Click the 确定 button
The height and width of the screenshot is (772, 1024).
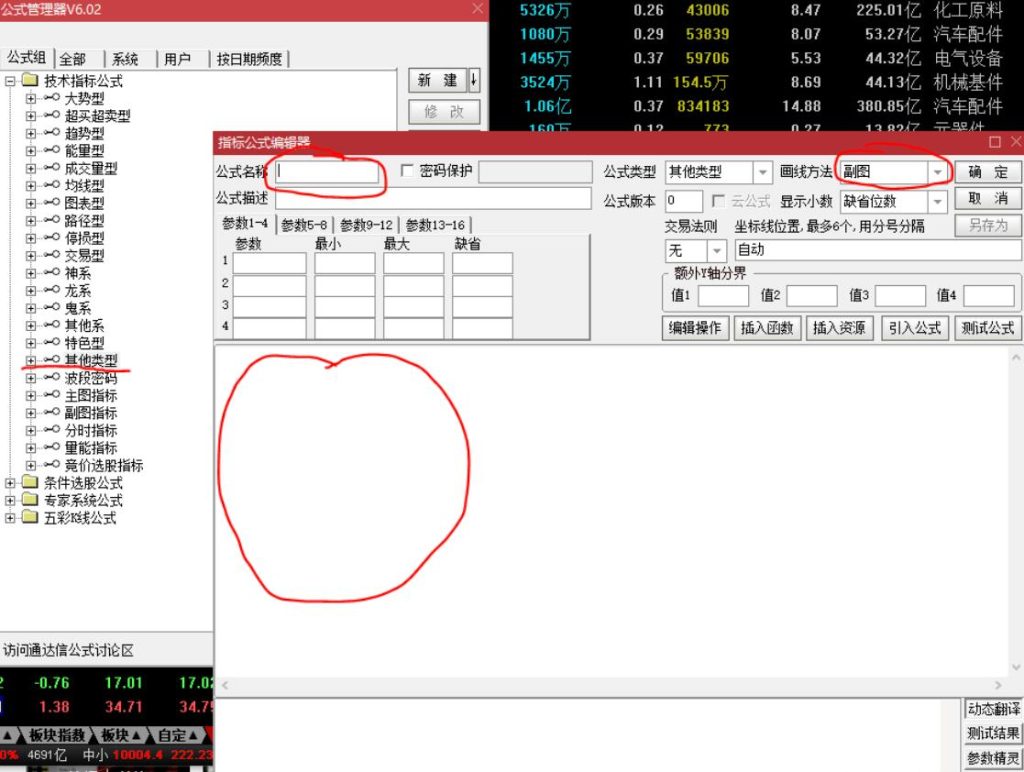[x=987, y=172]
